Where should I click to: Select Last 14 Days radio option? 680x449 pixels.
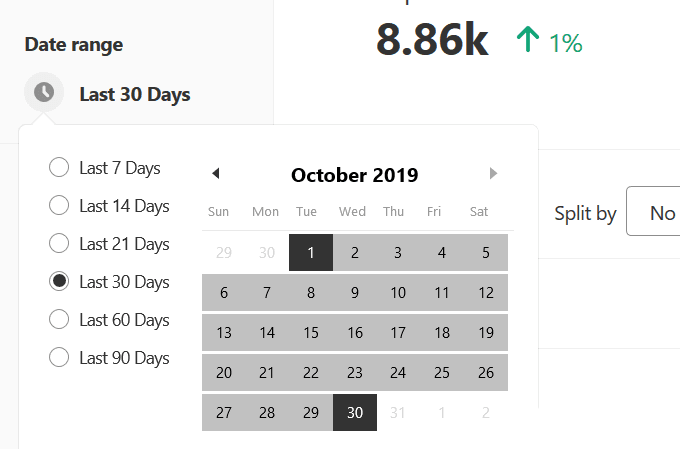pos(59,206)
